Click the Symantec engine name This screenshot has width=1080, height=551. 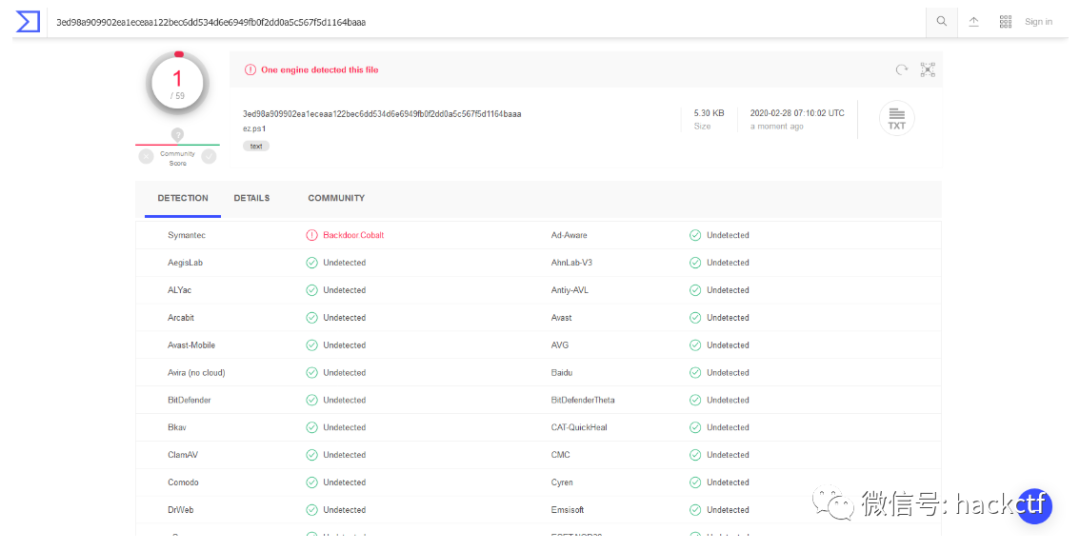tap(186, 235)
